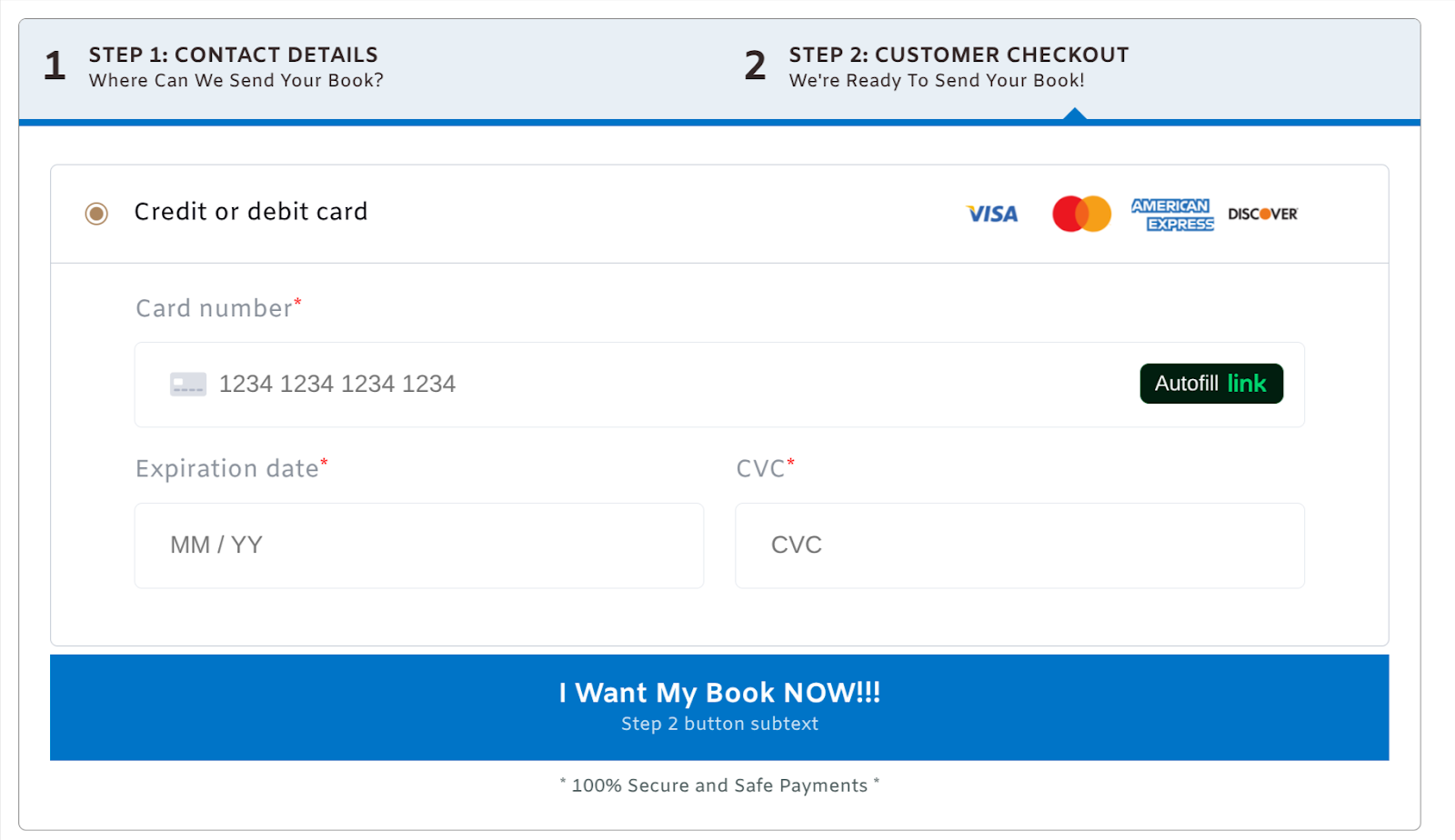Click the MM / YY expiration field

418,545
